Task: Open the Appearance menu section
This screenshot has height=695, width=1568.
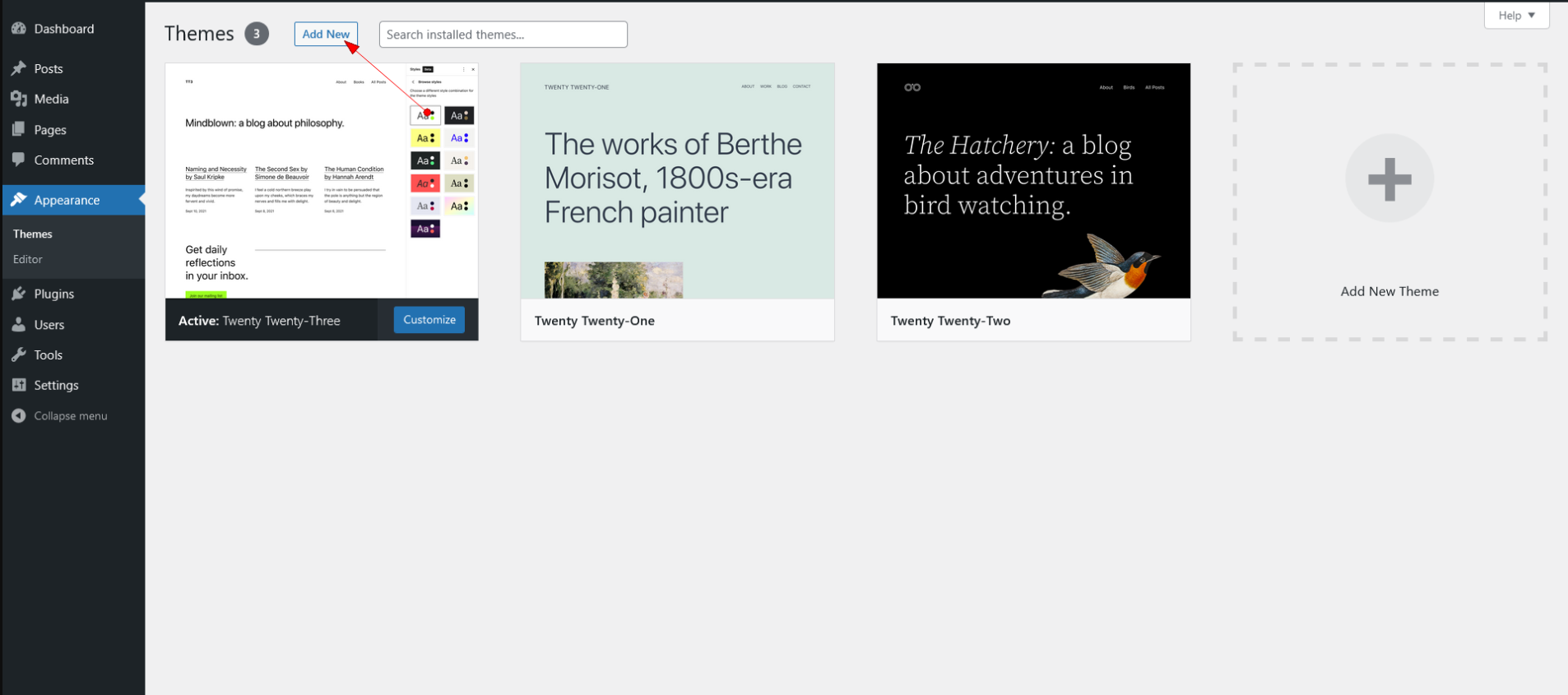Action: (67, 200)
